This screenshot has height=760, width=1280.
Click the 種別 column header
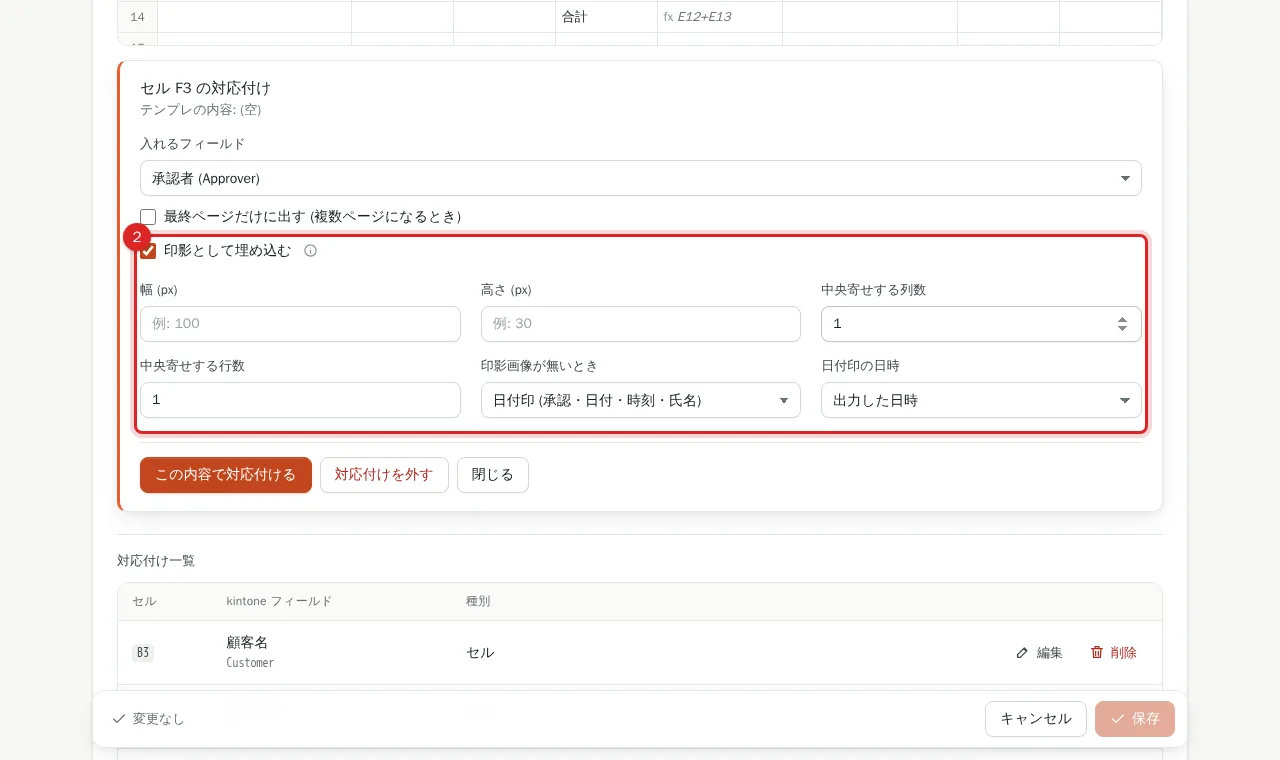478,601
